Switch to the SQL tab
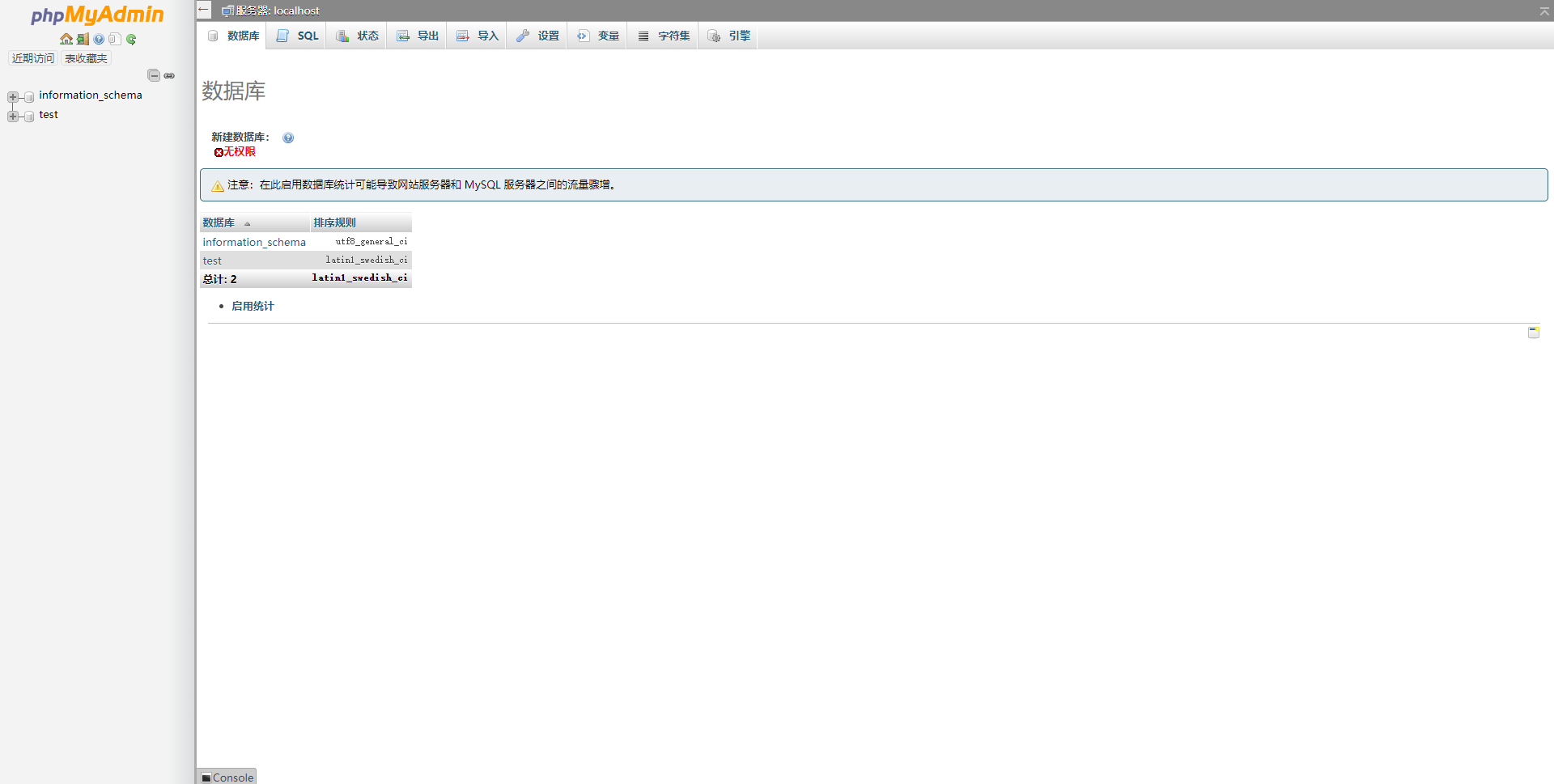This screenshot has width=1554, height=784. pos(296,36)
